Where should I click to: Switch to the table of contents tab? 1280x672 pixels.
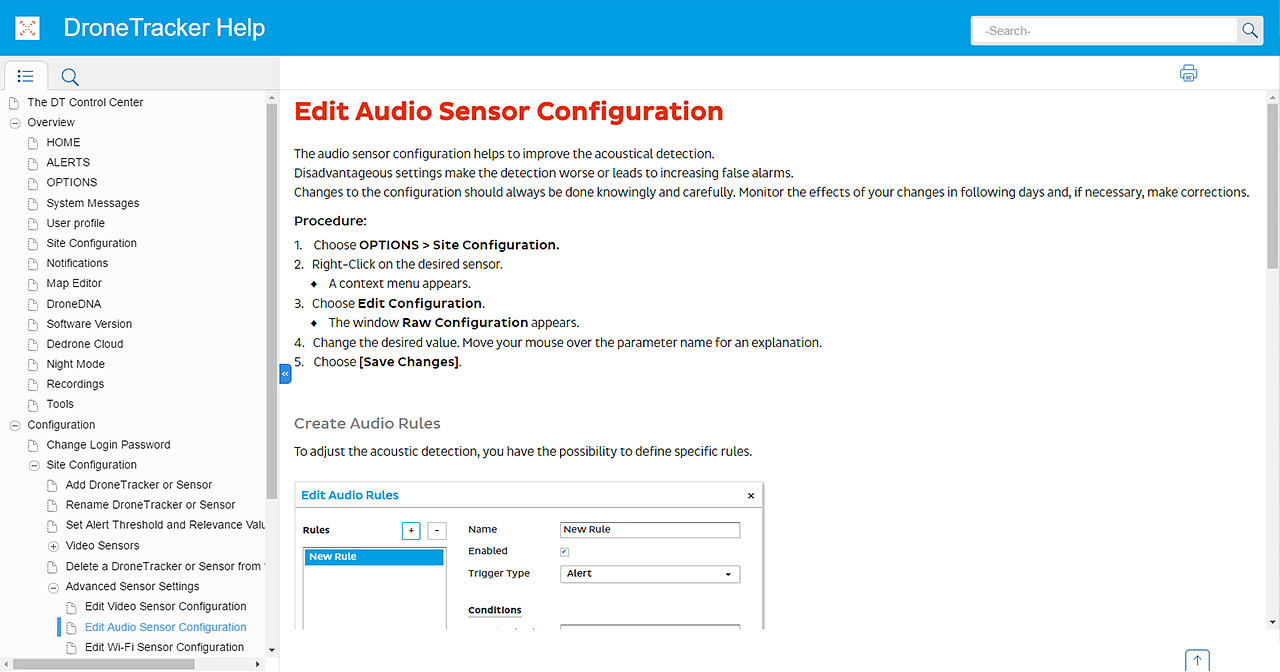[26, 76]
